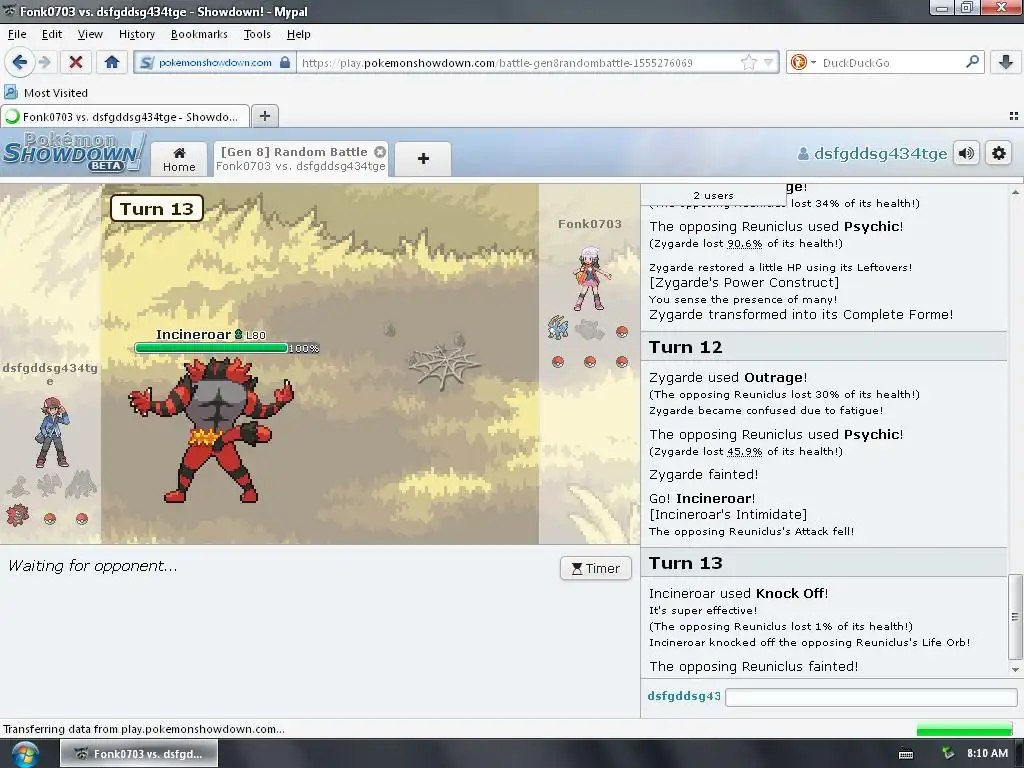
Task: Click the opponent's fainted Pokémon icon
Action: click(x=590, y=330)
